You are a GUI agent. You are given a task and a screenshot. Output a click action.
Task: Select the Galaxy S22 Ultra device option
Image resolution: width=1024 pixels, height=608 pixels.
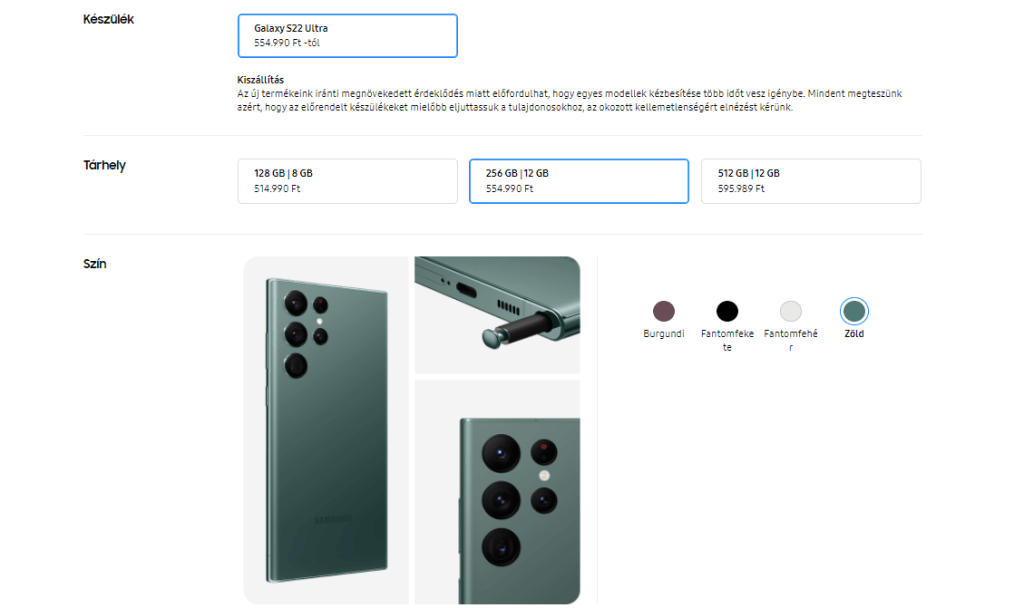point(347,36)
